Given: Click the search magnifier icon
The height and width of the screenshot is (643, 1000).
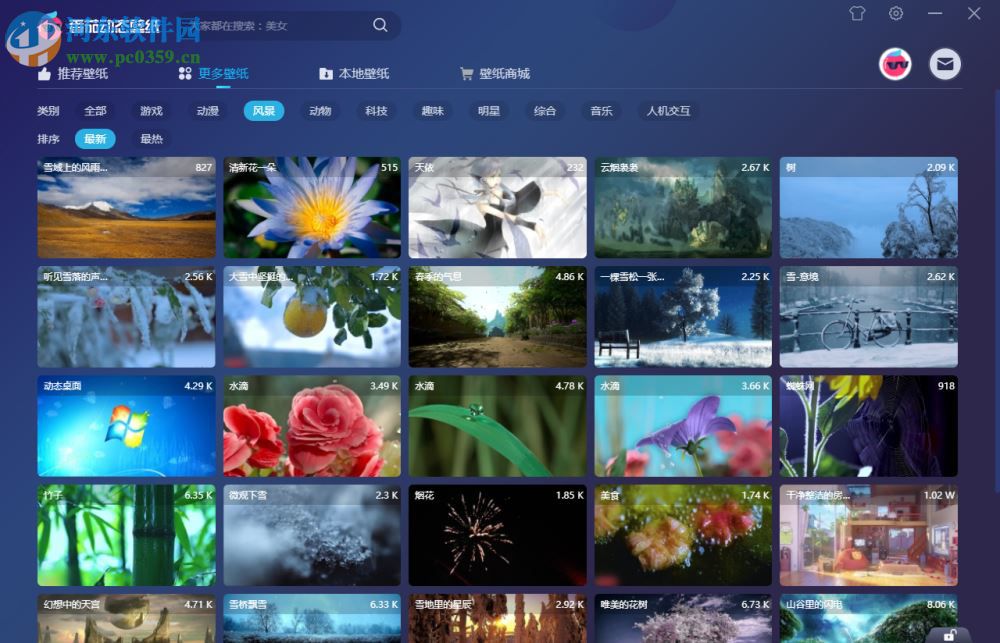Looking at the screenshot, I should (x=380, y=25).
